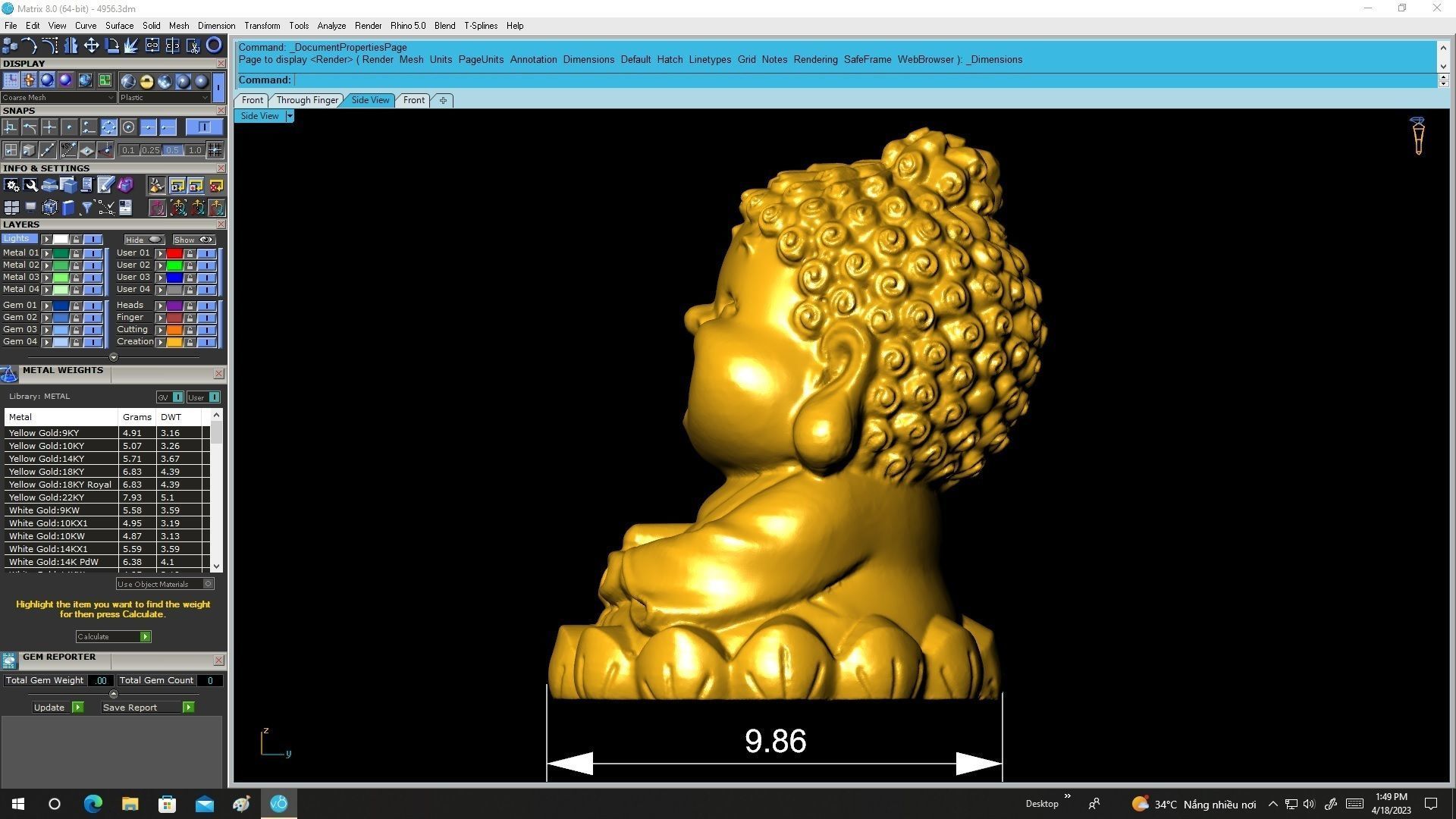Click the Join chain-link icon
This screenshot has width=1456, height=819.
152,45
